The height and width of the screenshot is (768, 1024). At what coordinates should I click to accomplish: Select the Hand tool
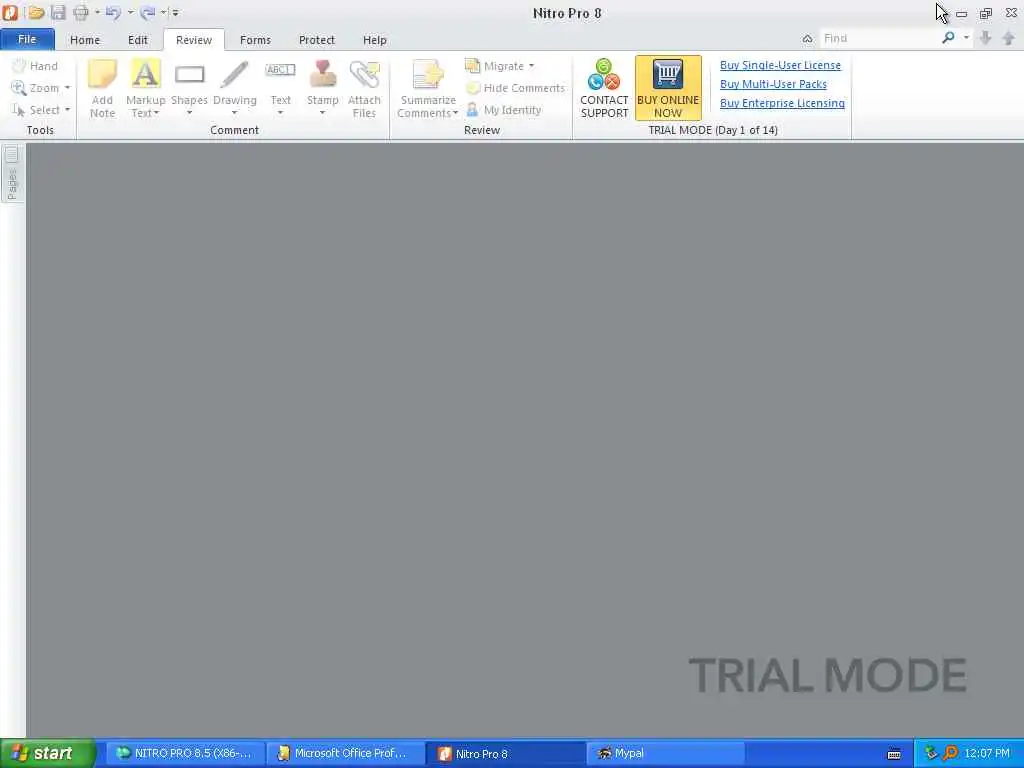35,66
